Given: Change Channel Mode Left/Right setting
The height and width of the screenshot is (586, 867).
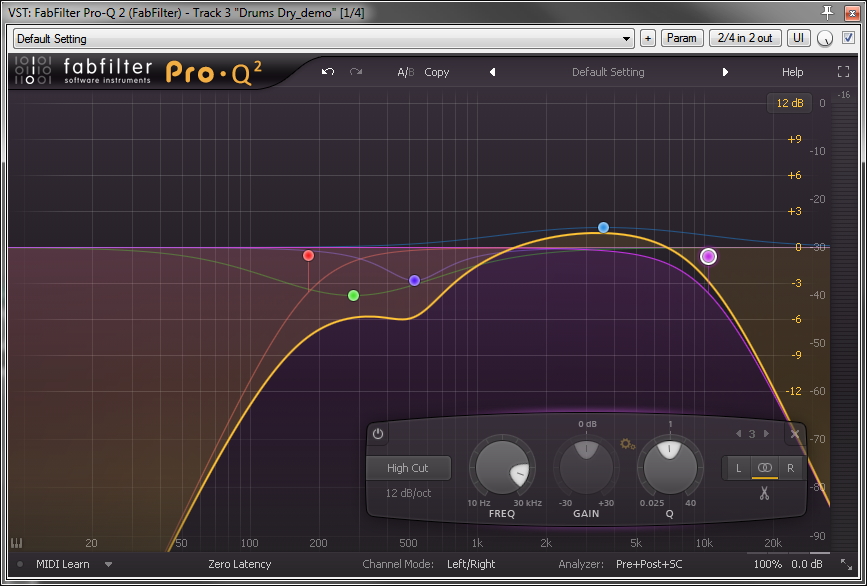Looking at the screenshot, I should pos(471,564).
